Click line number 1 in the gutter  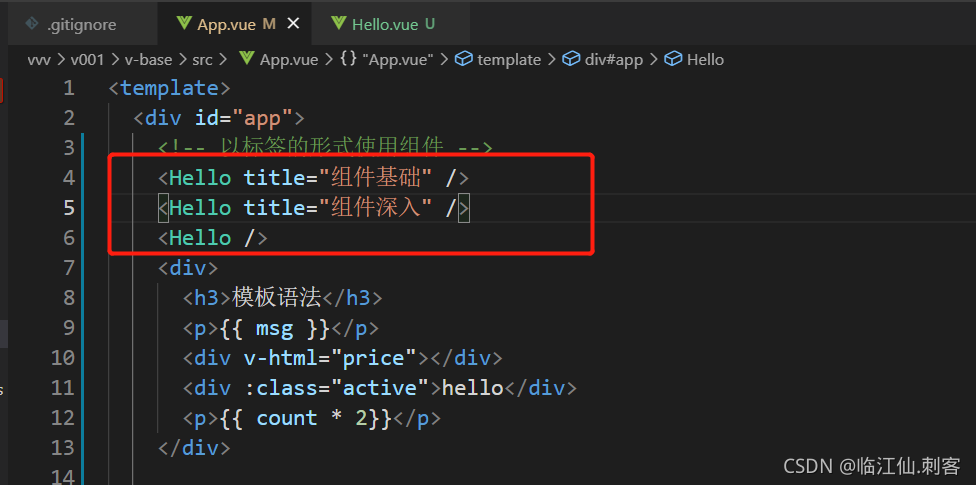pyautogui.click(x=68, y=88)
